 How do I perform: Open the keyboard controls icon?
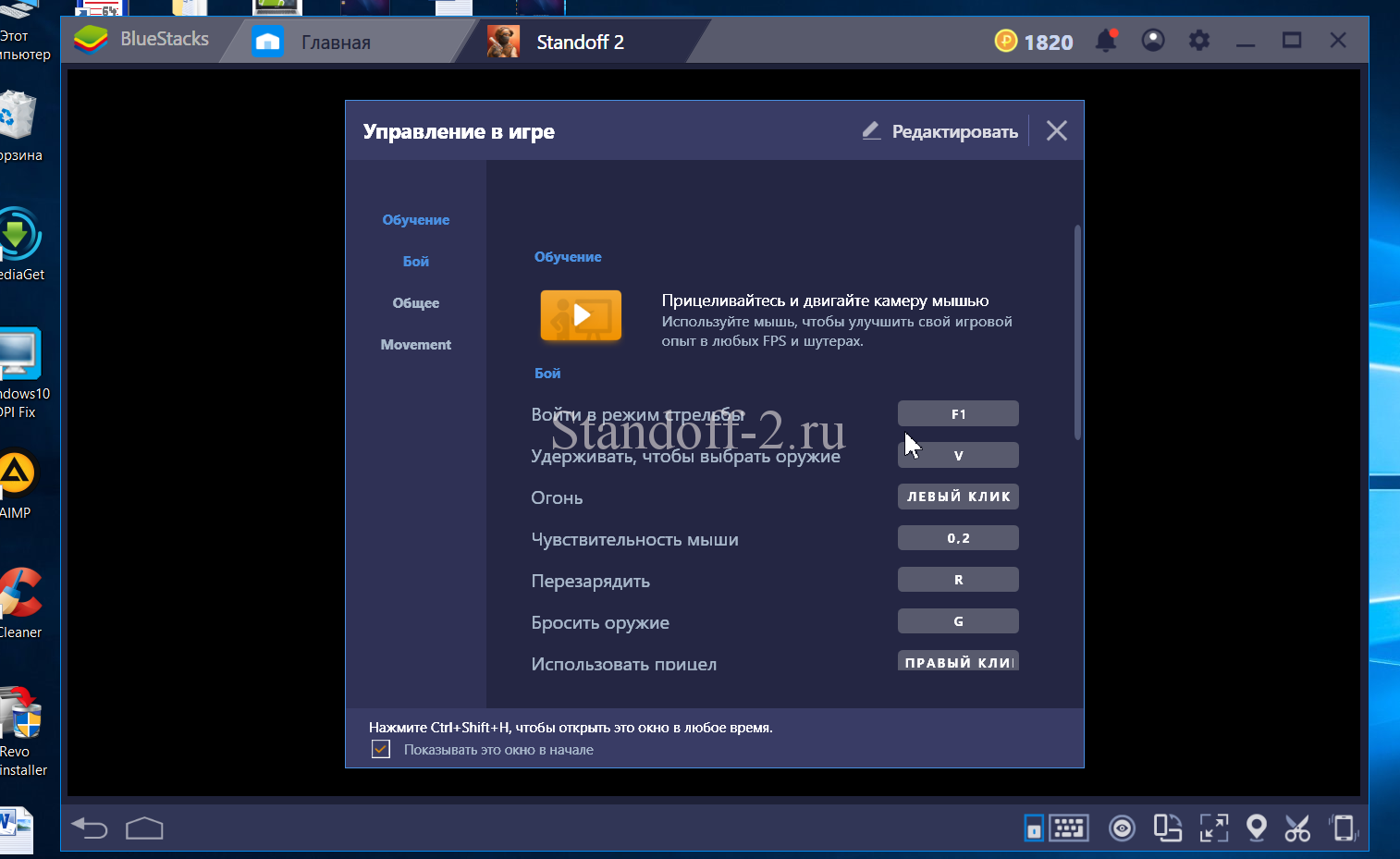coord(1068,828)
